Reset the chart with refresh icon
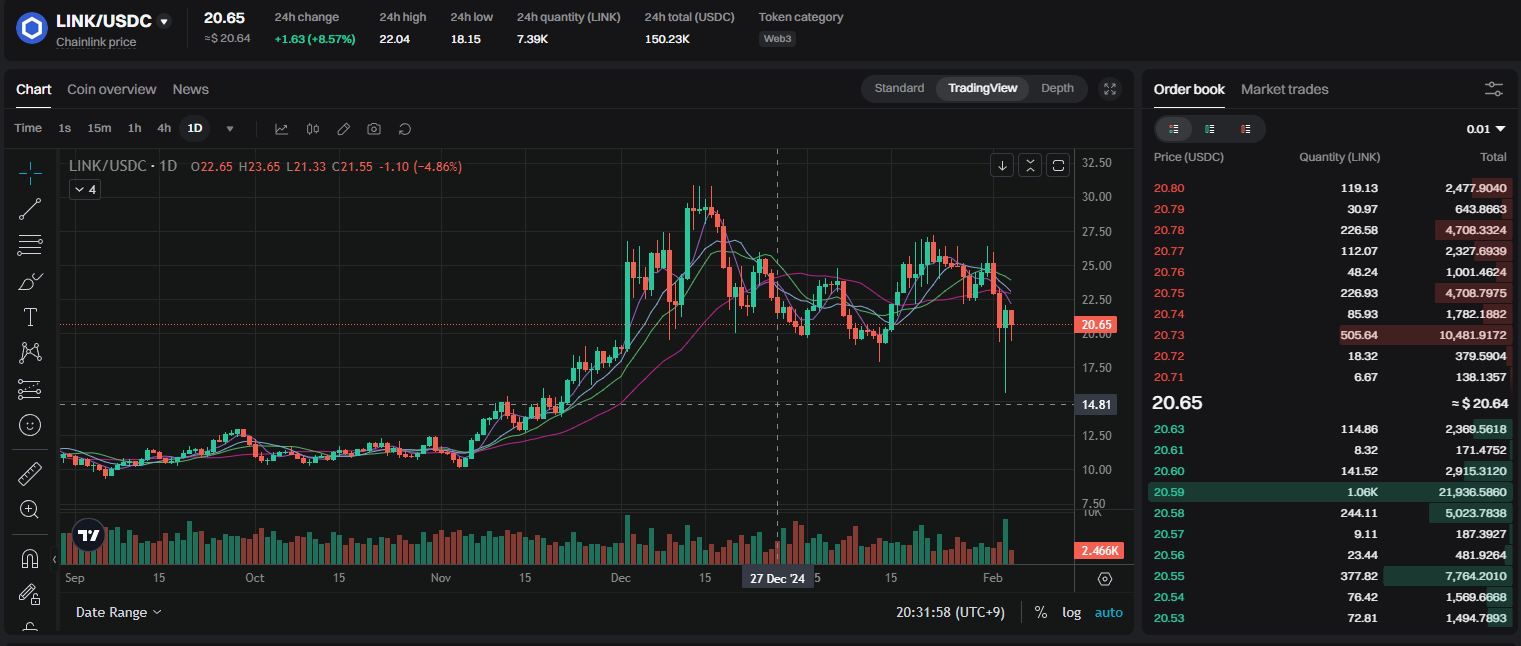 pos(404,128)
